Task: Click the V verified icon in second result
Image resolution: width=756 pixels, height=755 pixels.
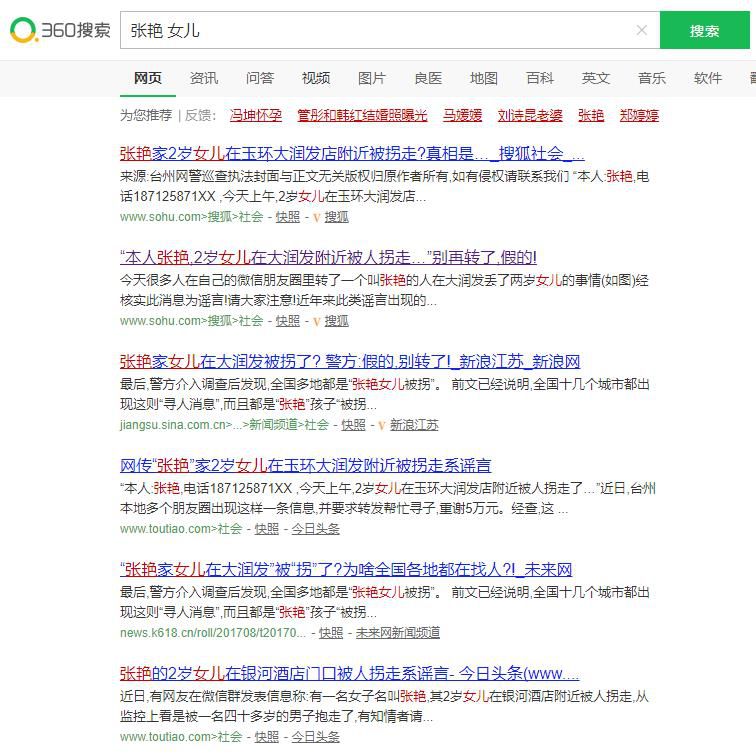Action: (x=317, y=321)
